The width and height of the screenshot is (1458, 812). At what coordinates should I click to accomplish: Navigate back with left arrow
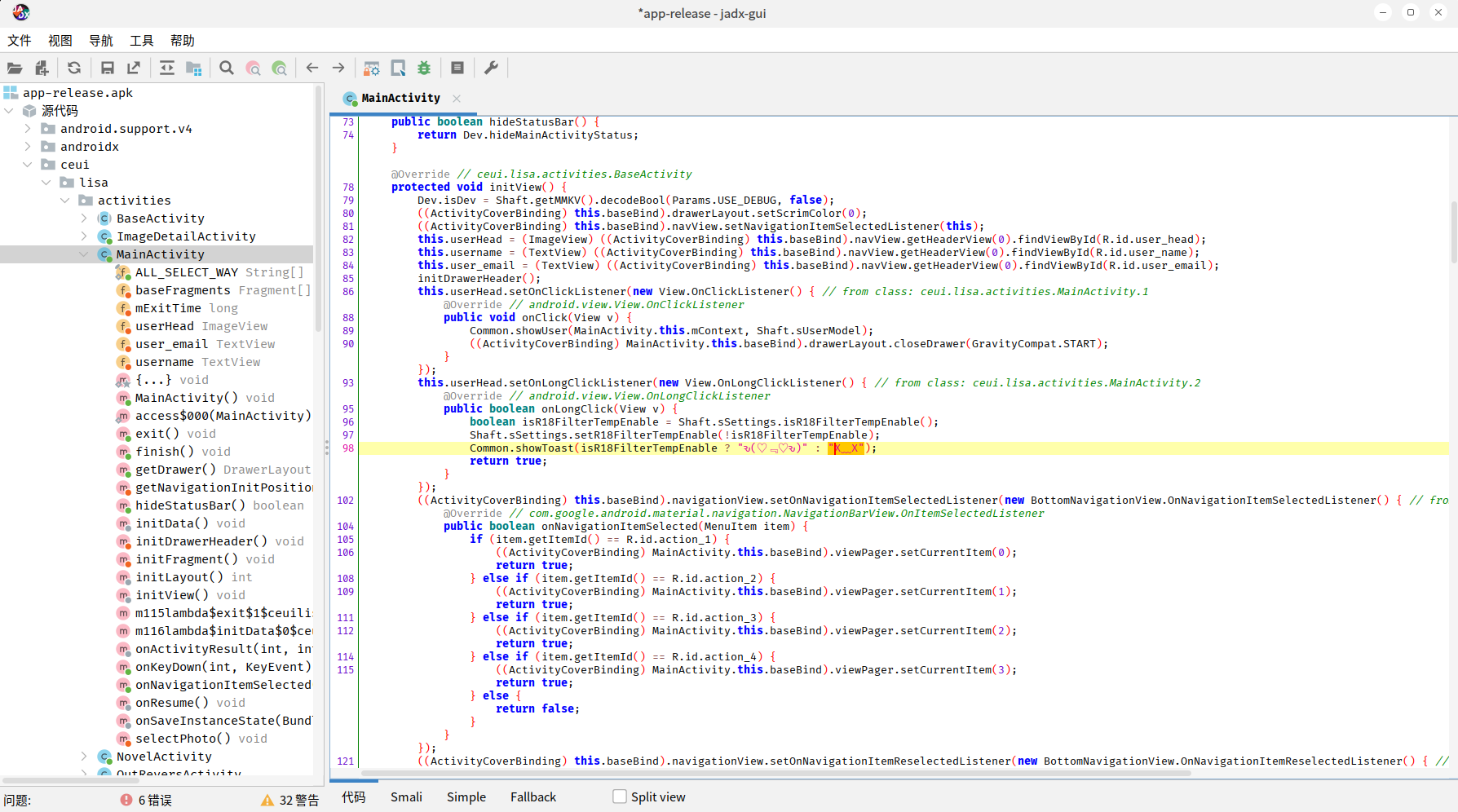(x=312, y=68)
